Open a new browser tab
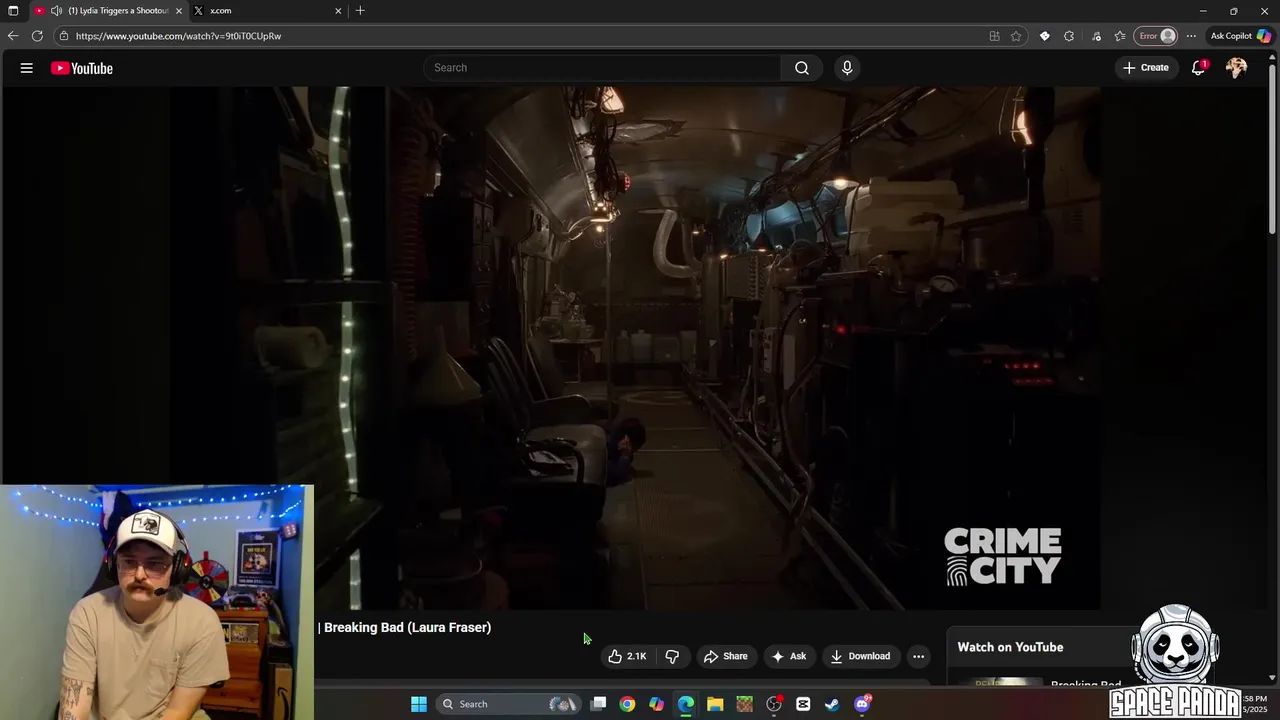This screenshot has height=720, width=1280. tap(360, 11)
